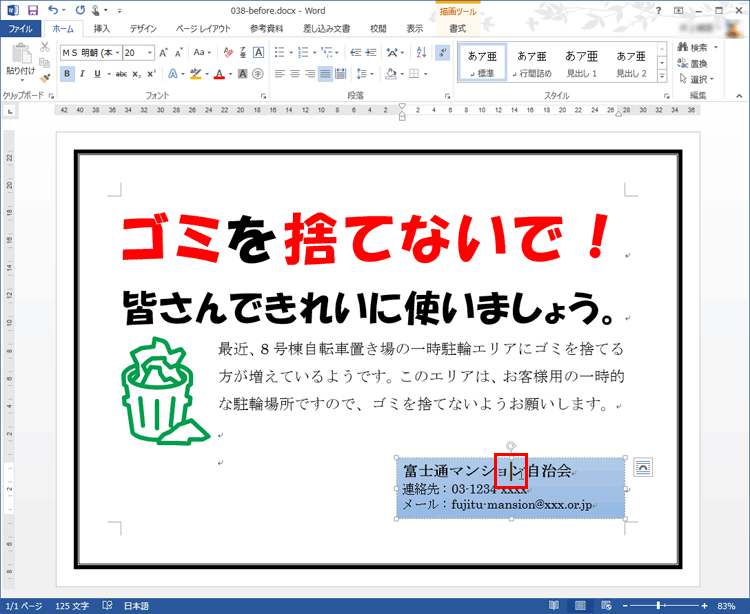Switch to the デザイン tab
Screen dimensions: 750x614
pos(143,29)
